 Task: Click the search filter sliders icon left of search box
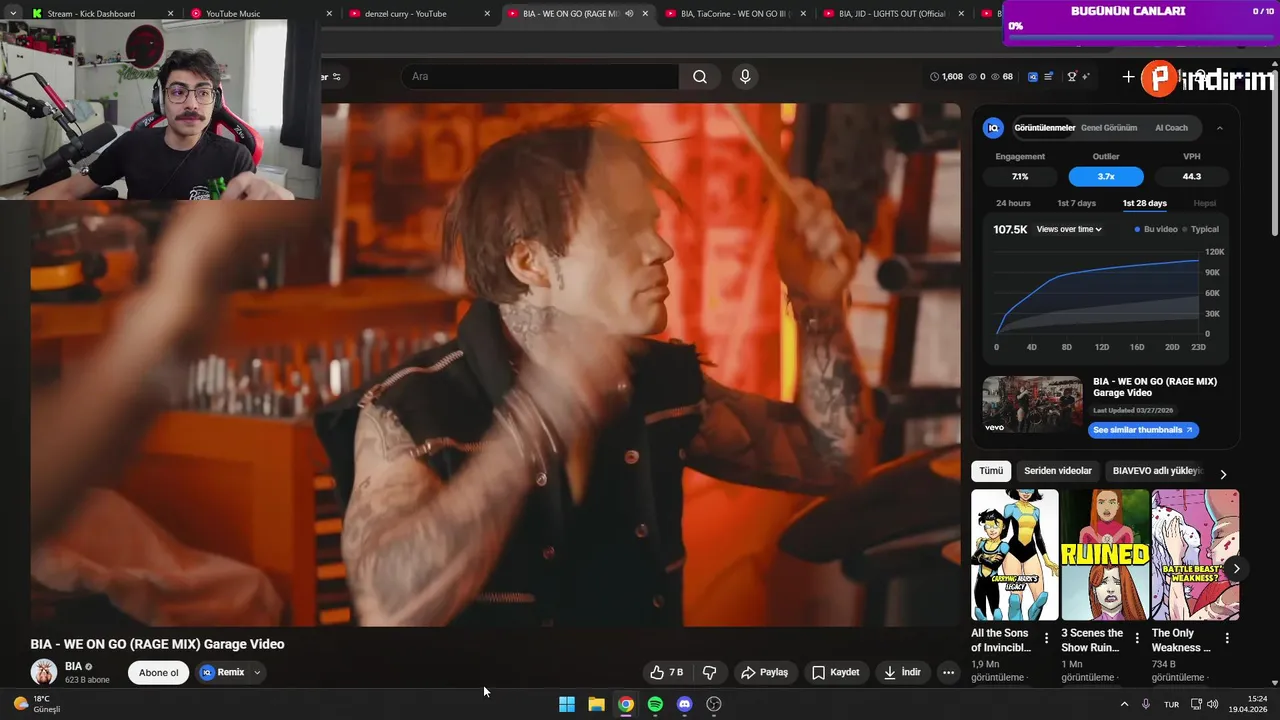(x=336, y=77)
